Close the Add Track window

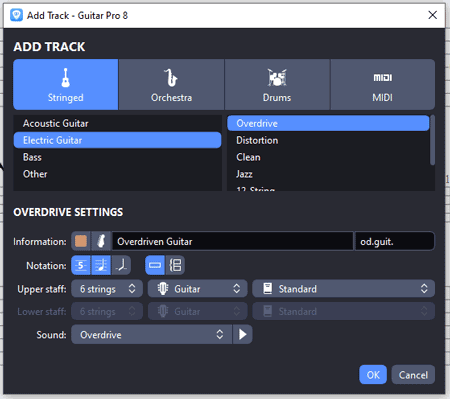[433, 15]
